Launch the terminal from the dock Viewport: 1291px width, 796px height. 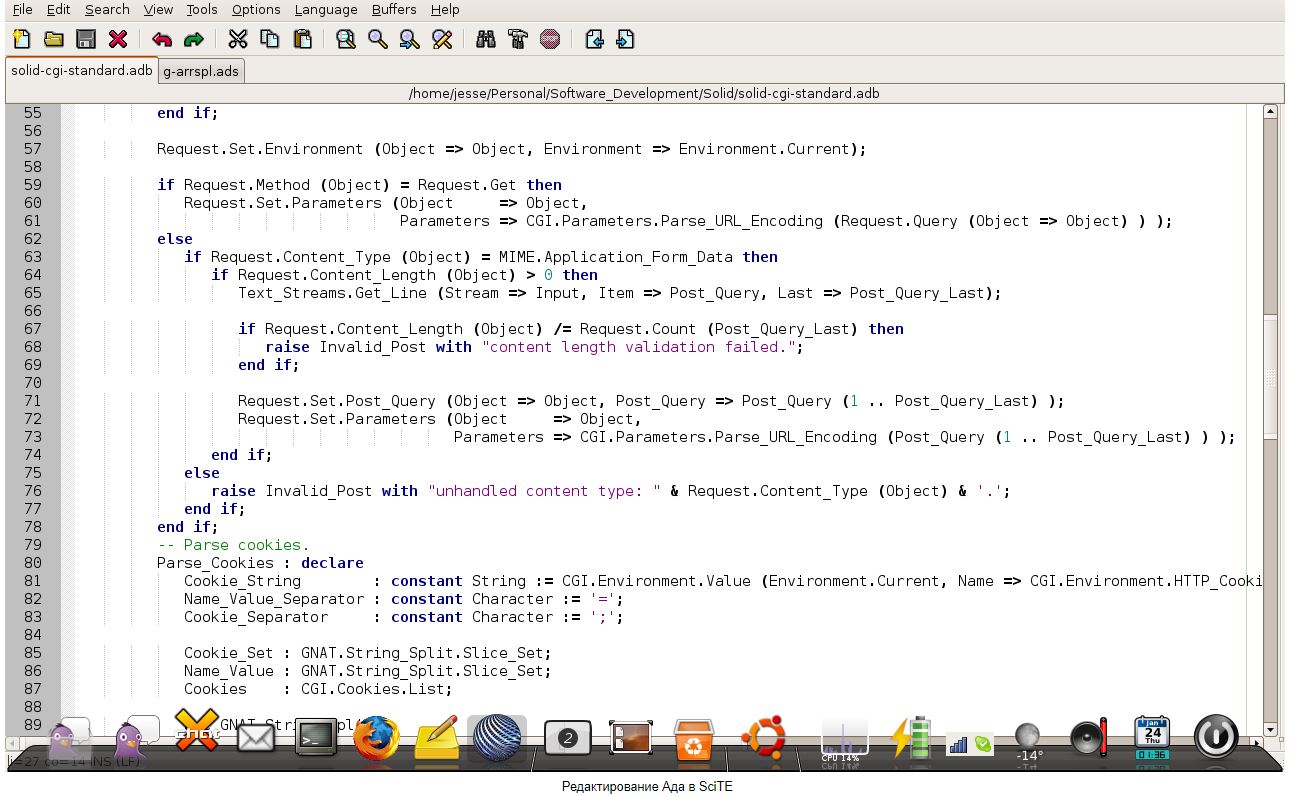(316, 739)
